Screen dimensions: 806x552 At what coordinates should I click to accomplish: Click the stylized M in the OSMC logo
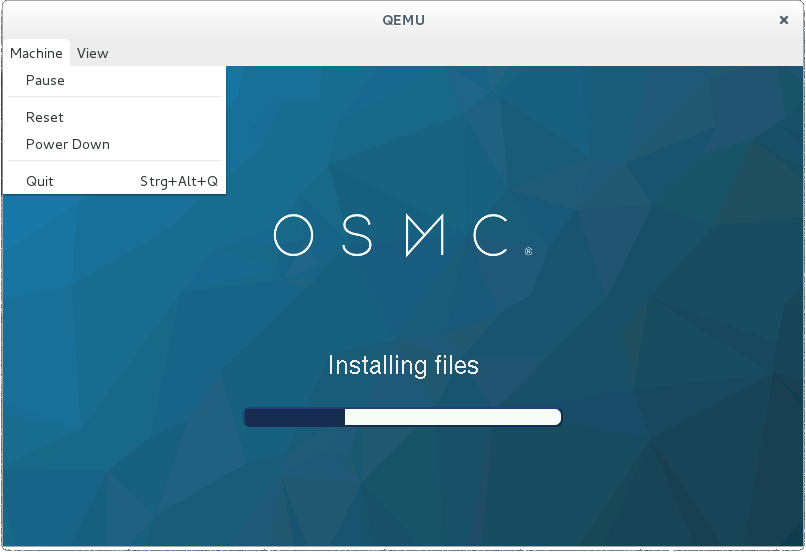click(x=425, y=236)
